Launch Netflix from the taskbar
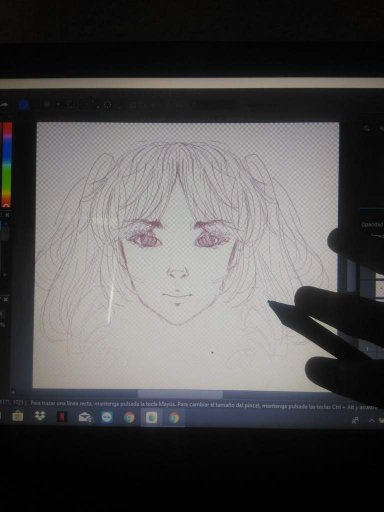 [x=62, y=417]
